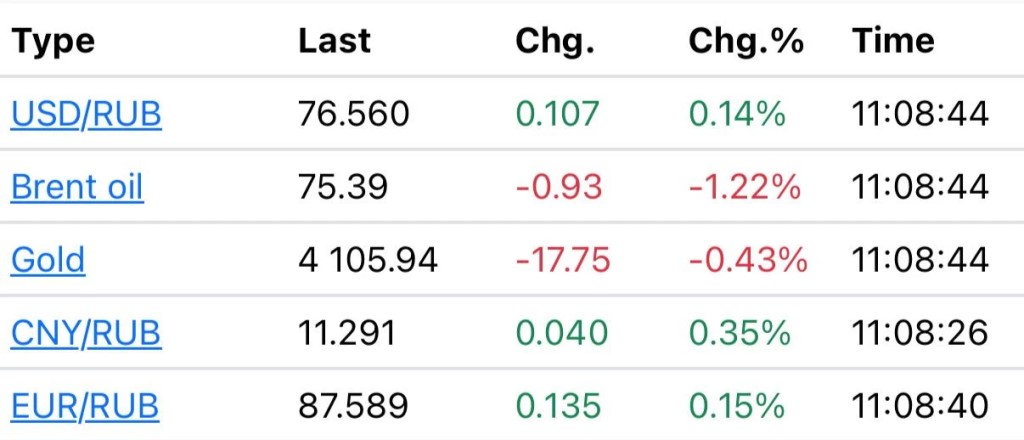Image resolution: width=1024 pixels, height=440 pixels.
Task: Select the USD/RUB last price 76.560
Action: [354, 115]
